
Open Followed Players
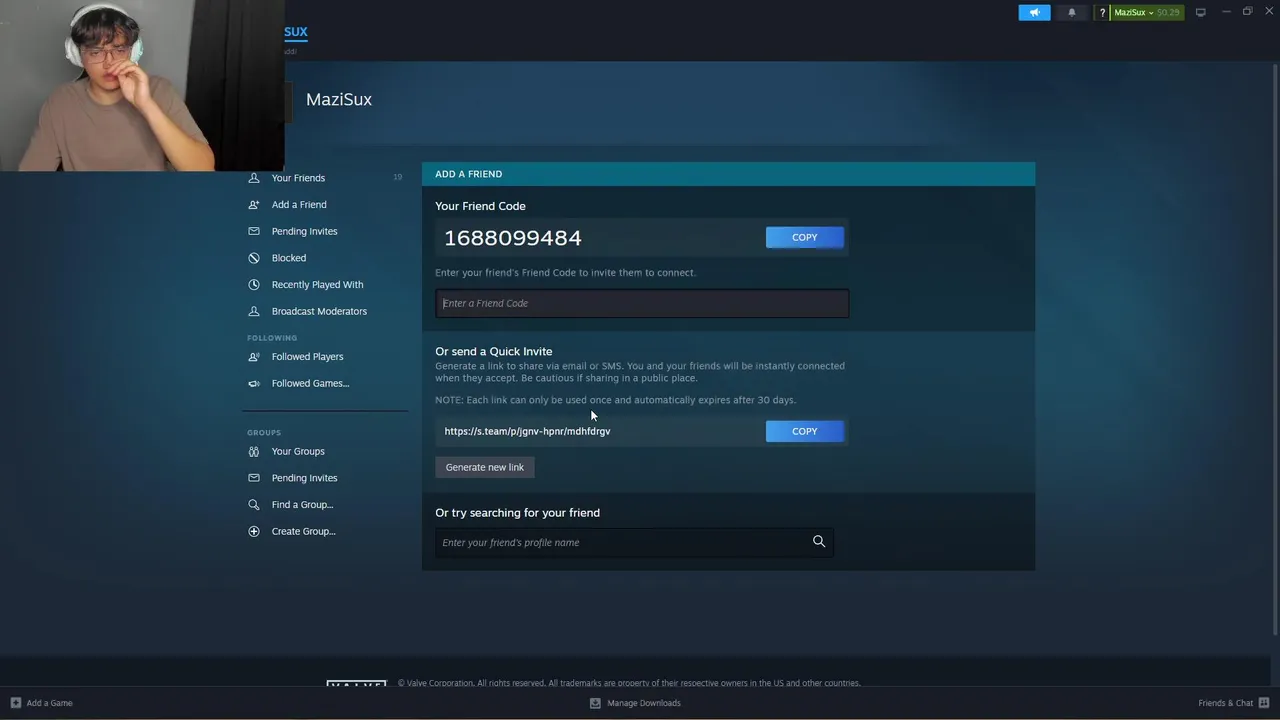[x=307, y=356]
